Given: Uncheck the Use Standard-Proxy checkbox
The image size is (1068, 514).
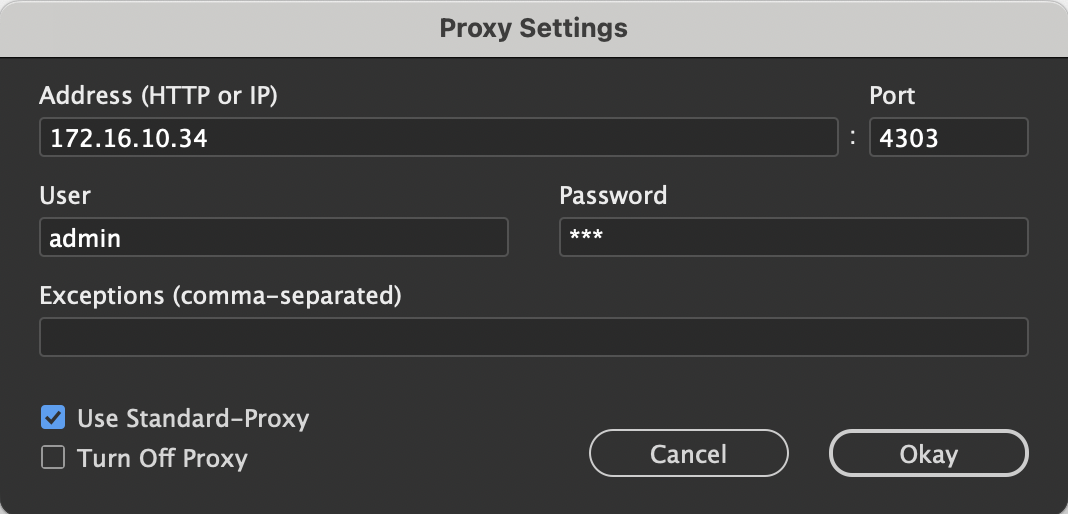Looking at the screenshot, I should [x=53, y=417].
